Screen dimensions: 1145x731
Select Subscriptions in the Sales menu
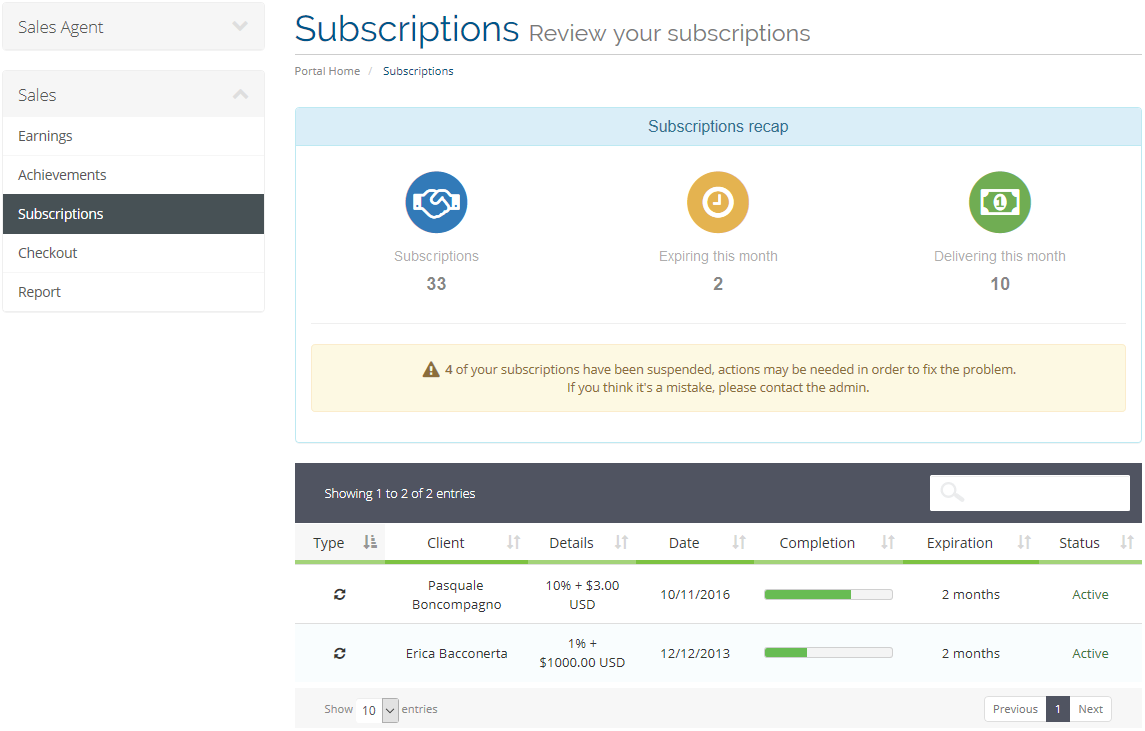[x=134, y=214]
